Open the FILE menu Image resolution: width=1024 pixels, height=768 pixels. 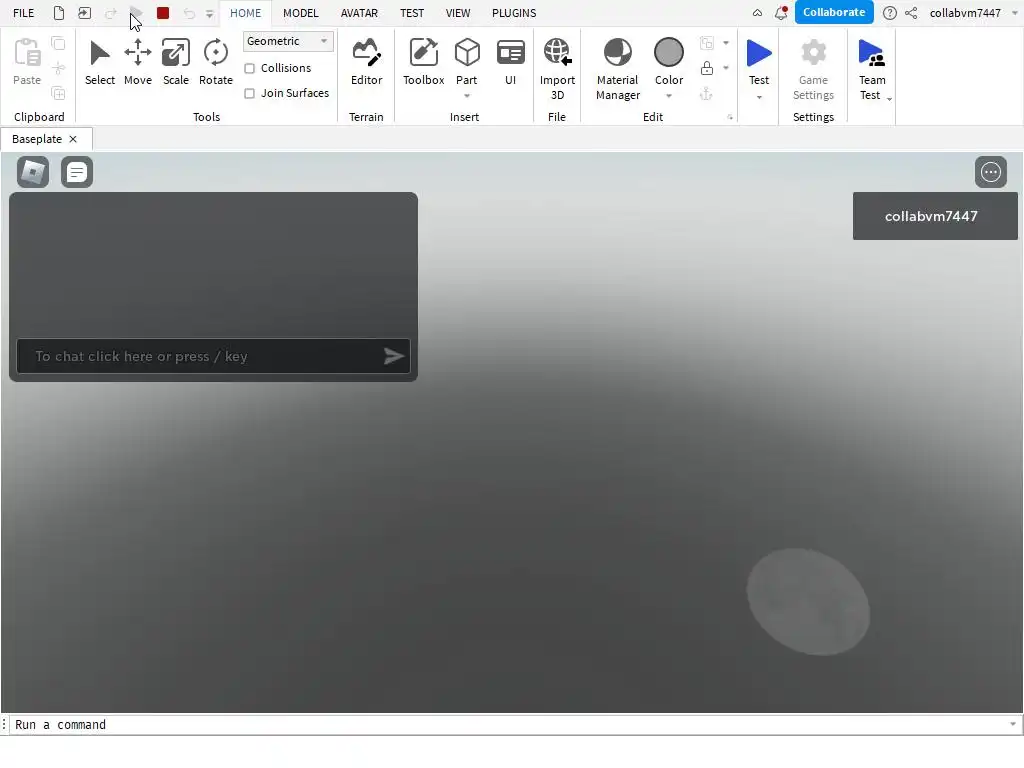pyautogui.click(x=24, y=13)
